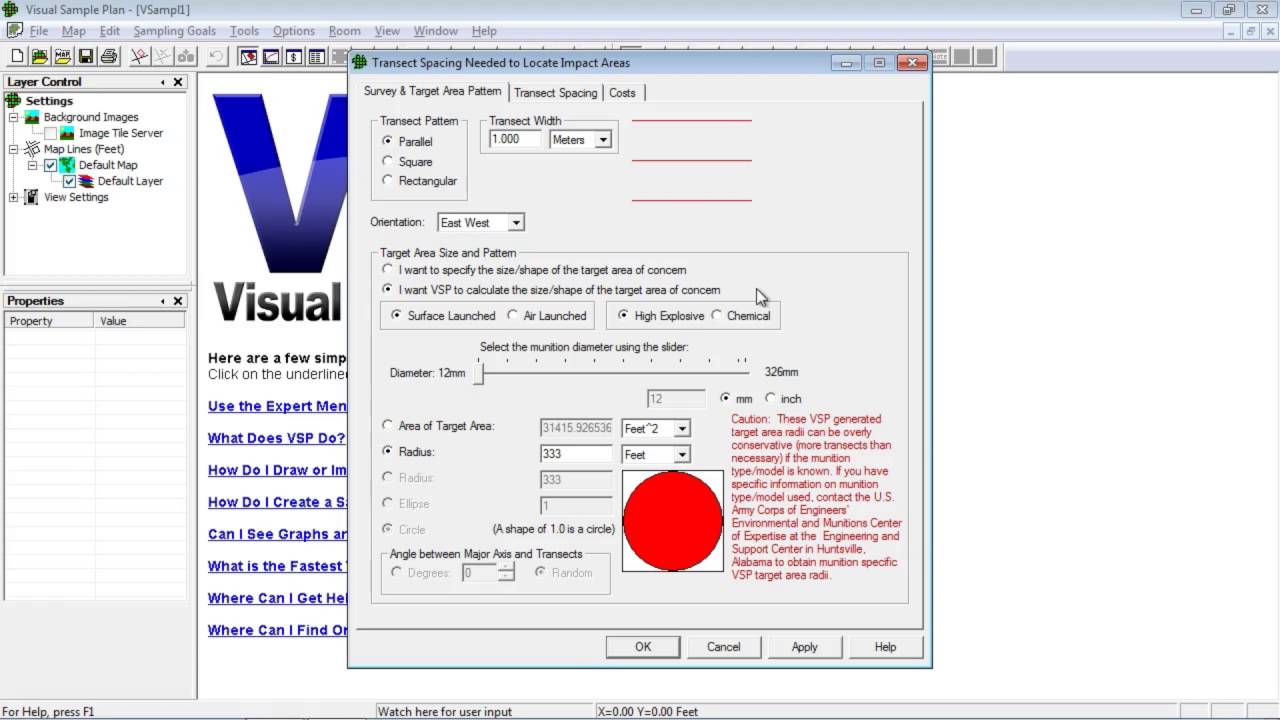Open the Room menu
The width and height of the screenshot is (1280, 720).
click(345, 31)
